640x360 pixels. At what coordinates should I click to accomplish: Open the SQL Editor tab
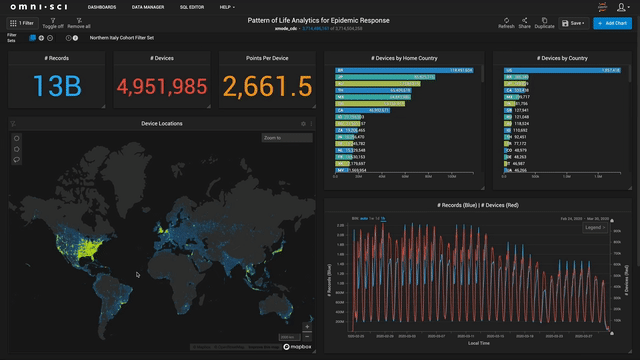(192, 7)
